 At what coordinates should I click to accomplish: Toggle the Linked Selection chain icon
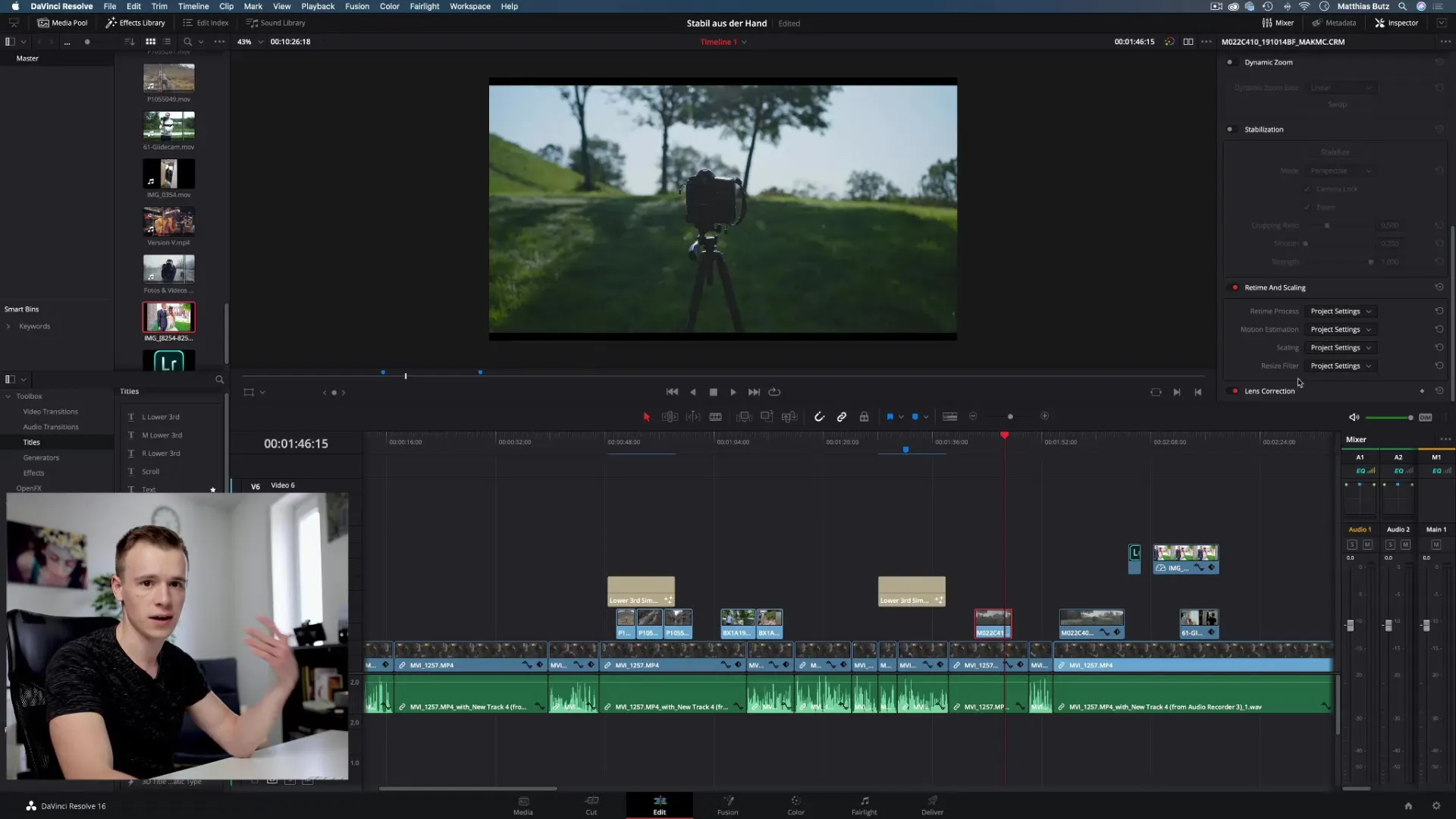pos(842,416)
